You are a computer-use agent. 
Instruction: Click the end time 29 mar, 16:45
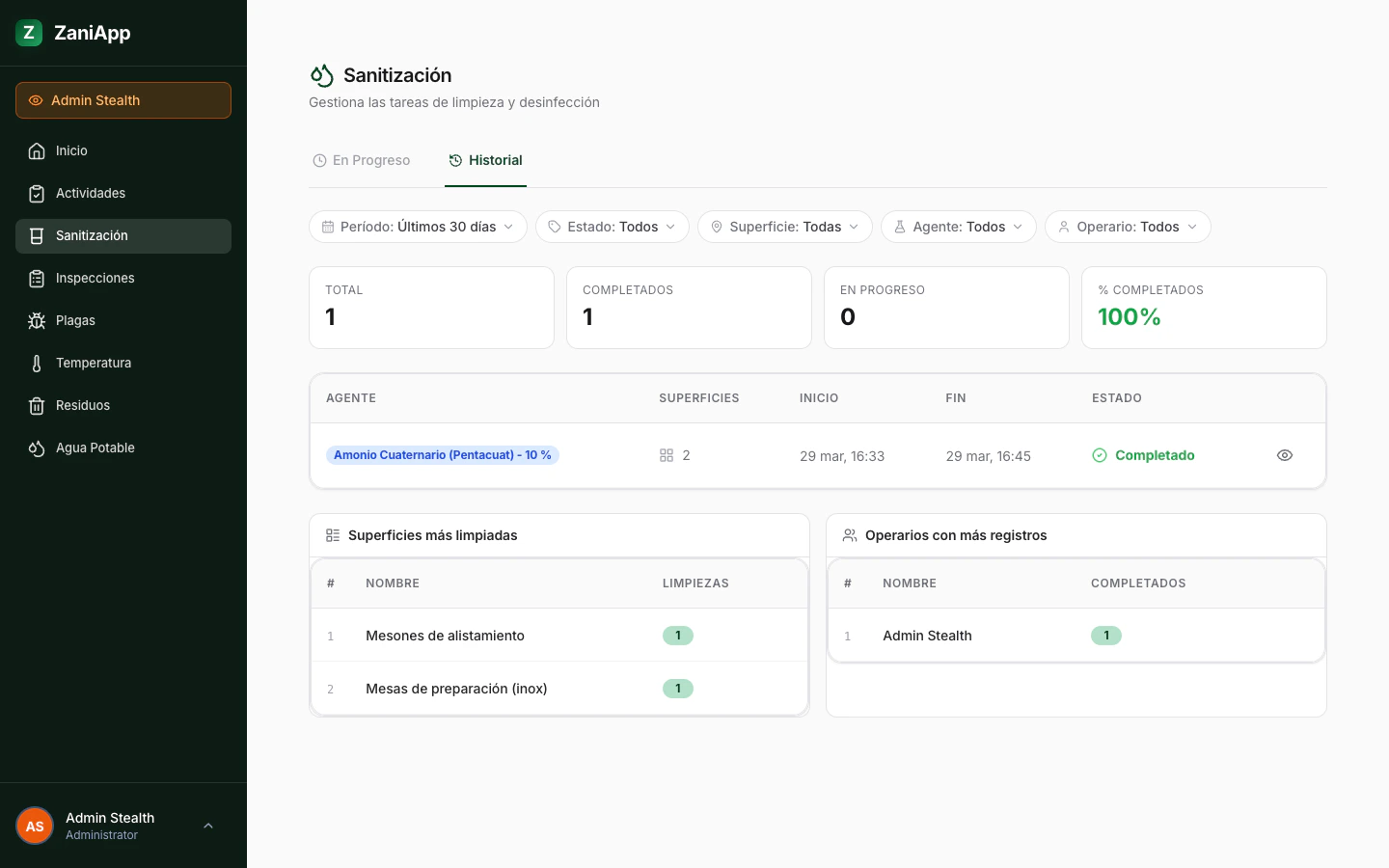tap(989, 456)
